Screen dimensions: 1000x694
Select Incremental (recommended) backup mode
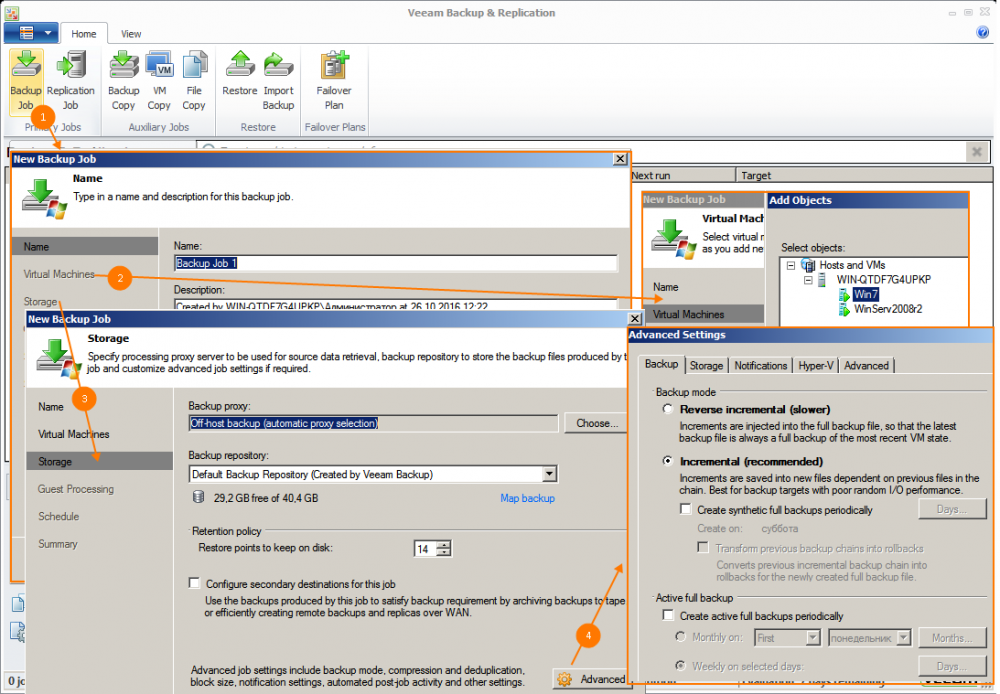tap(668, 461)
